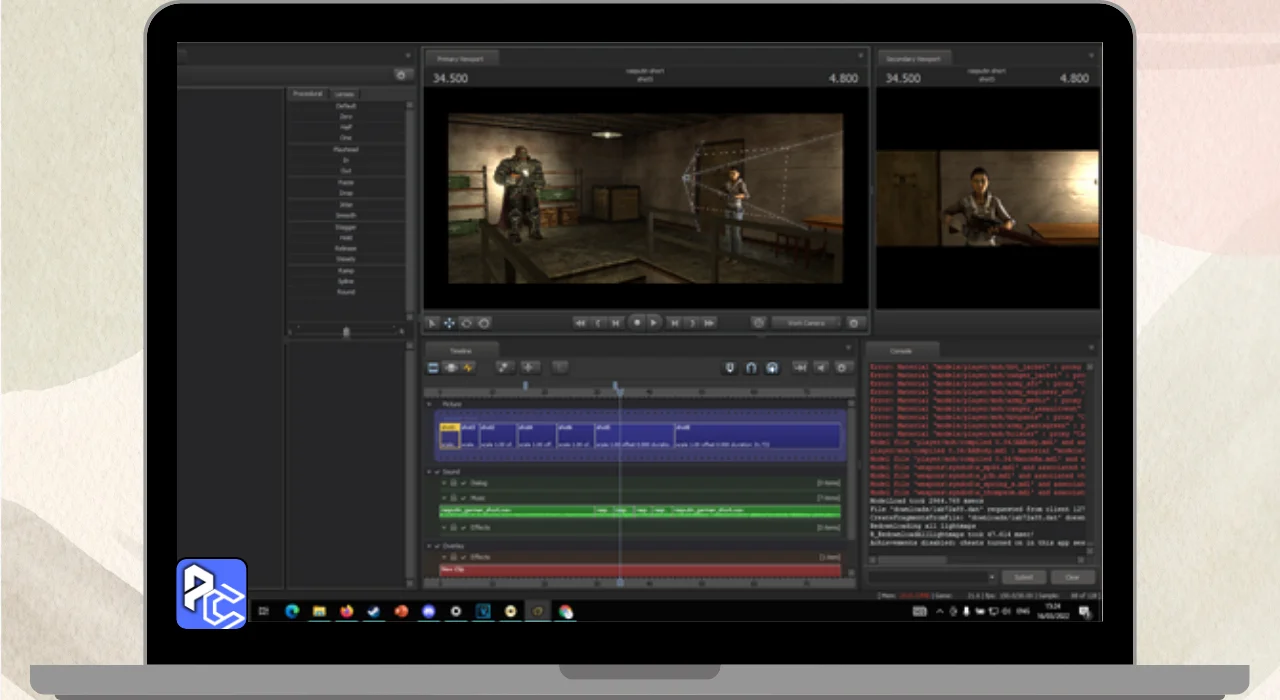This screenshot has width=1280, height=700.
Task: Collapse the Picture track group
Action: [430, 404]
